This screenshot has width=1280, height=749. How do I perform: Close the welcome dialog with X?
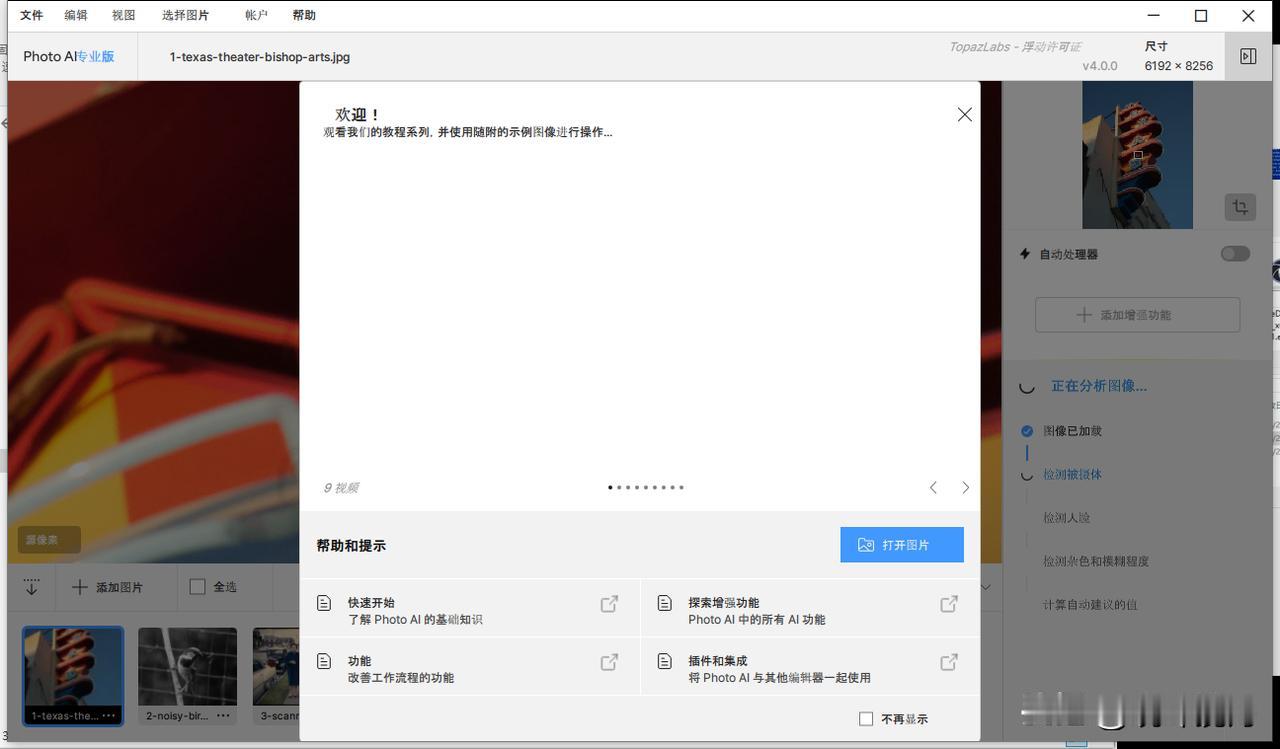click(965, 115)
